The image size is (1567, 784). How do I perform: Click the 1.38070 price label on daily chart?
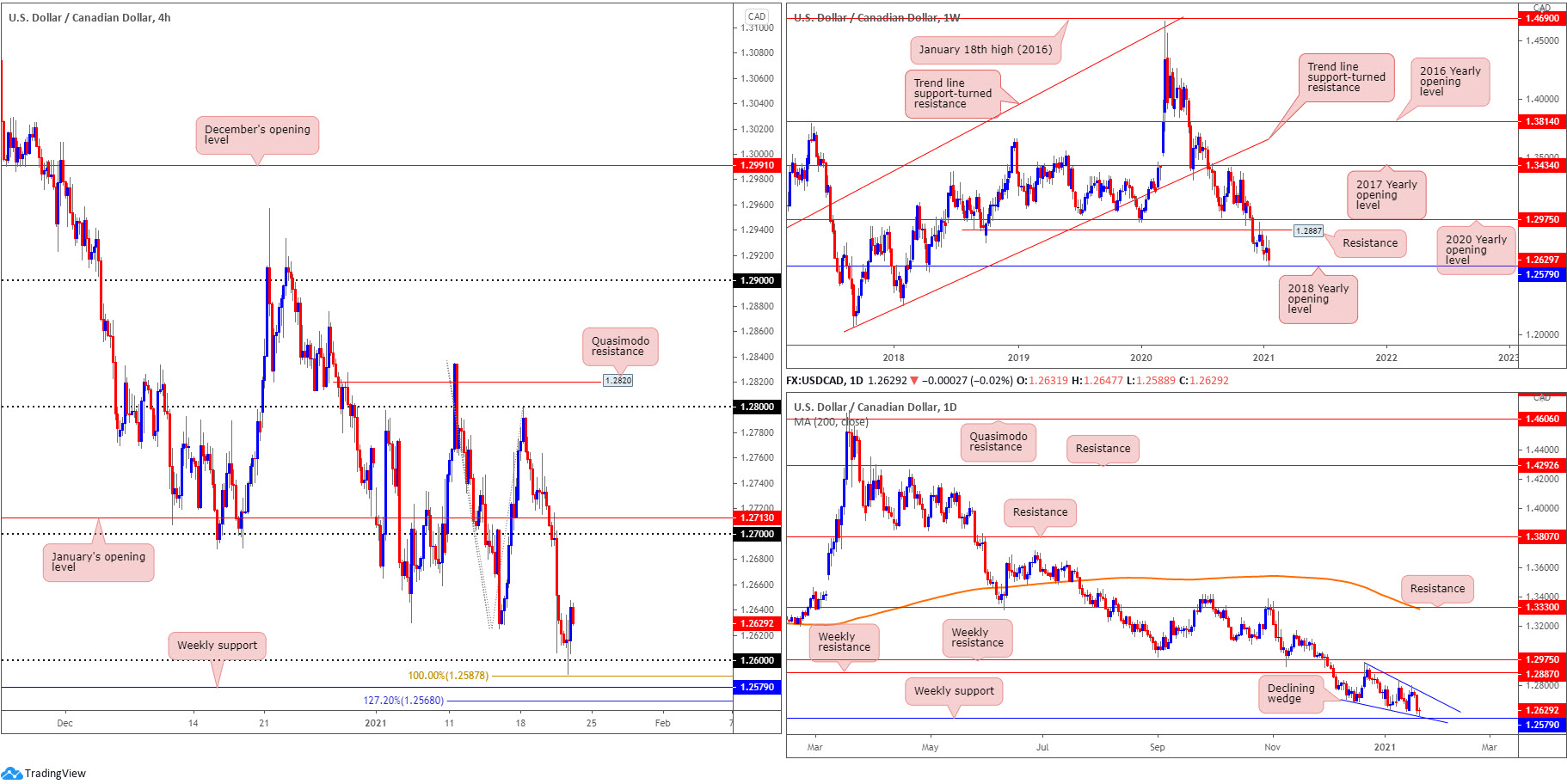click(1542, 536)
